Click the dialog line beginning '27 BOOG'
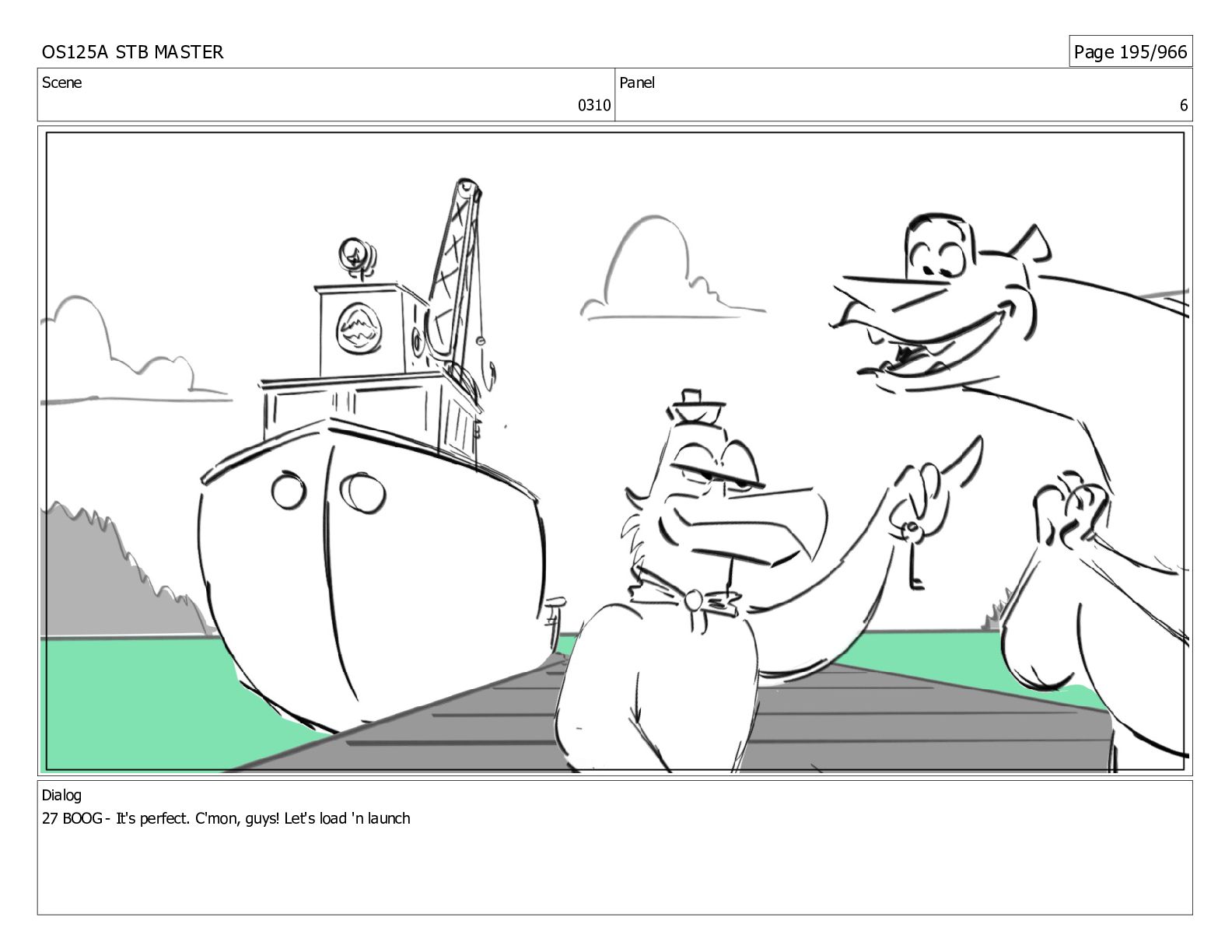Image resolution: width=1232 pixels, height=952 pixels. click(x=226, y=818)
